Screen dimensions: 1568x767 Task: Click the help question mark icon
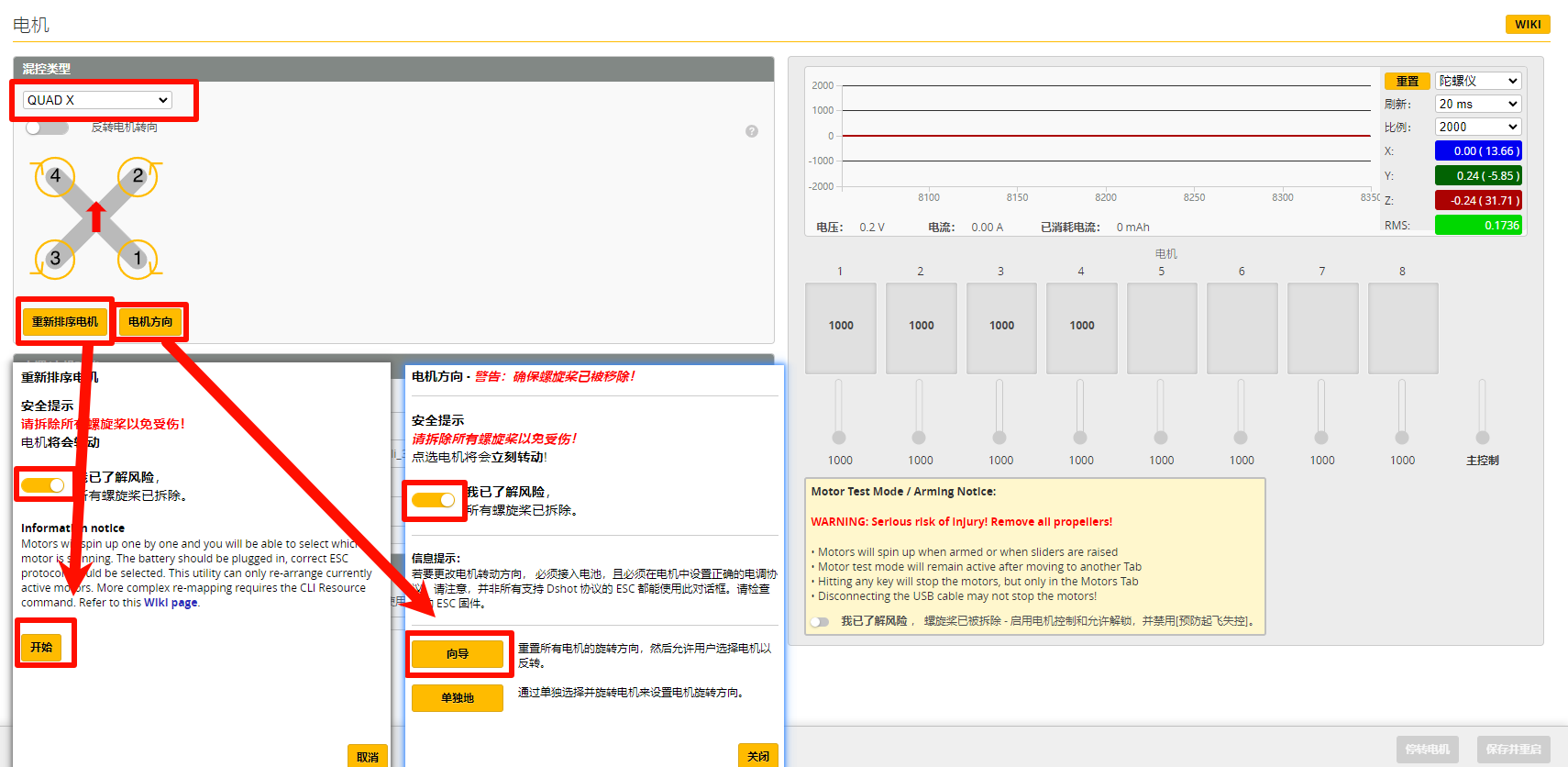pos(752,131)
